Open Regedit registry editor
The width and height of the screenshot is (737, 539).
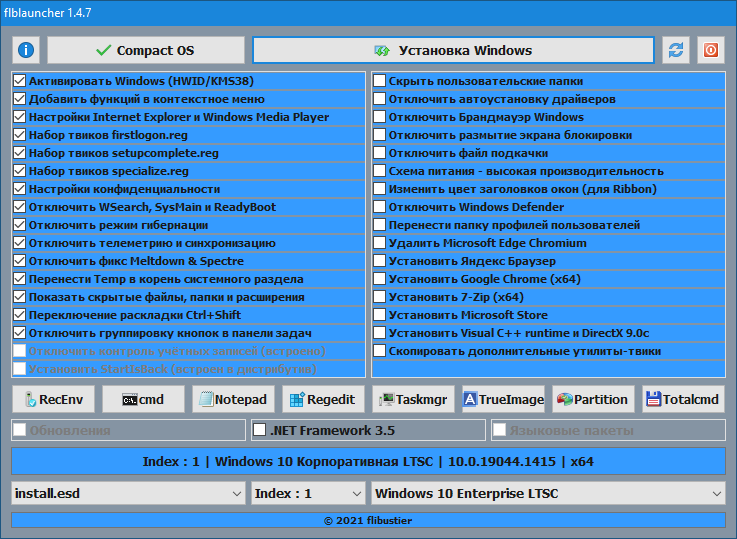(x=323, y=399)
